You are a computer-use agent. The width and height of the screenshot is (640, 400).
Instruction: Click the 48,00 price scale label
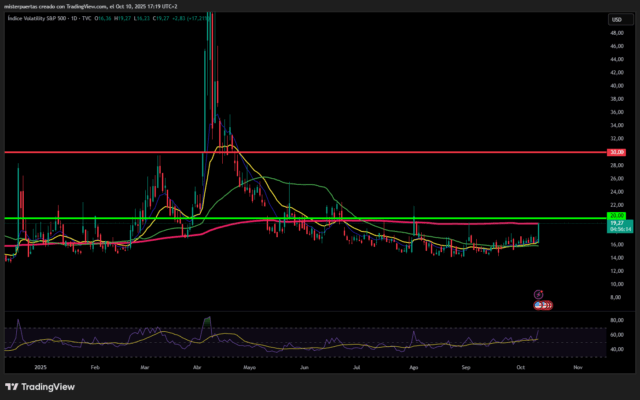[x=619, y=31]
